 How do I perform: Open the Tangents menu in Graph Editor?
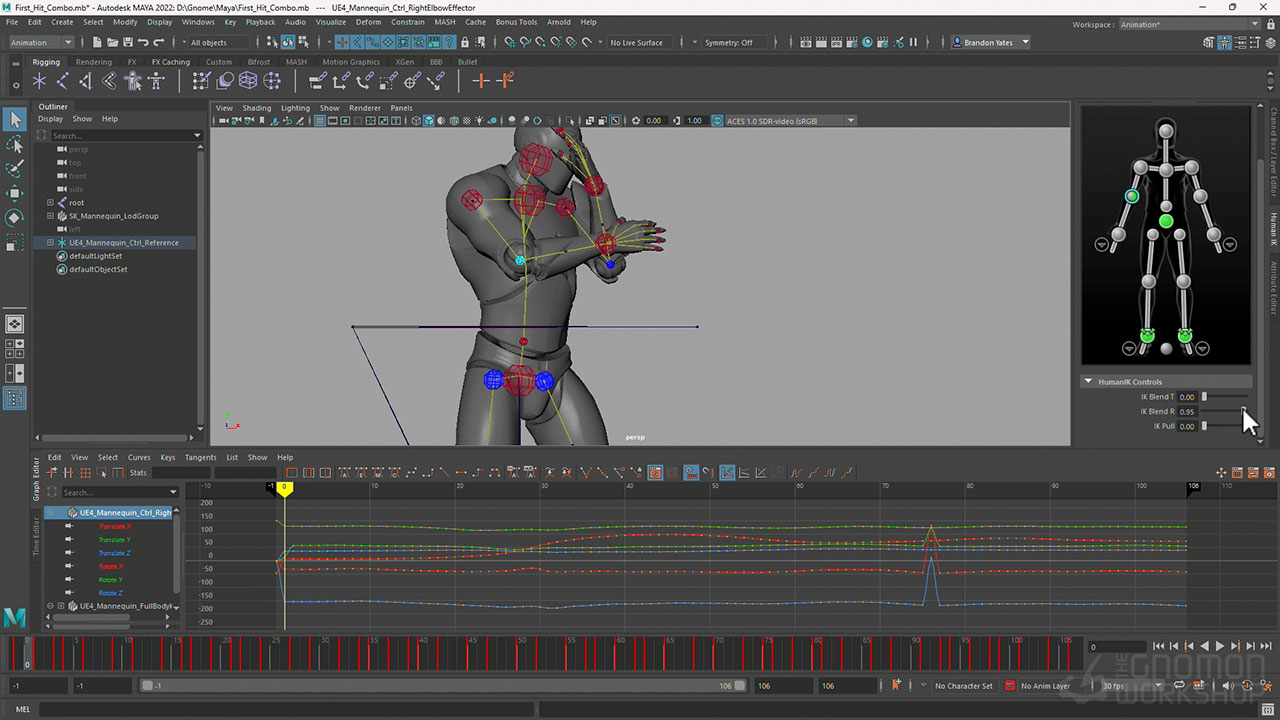(200, 457)
